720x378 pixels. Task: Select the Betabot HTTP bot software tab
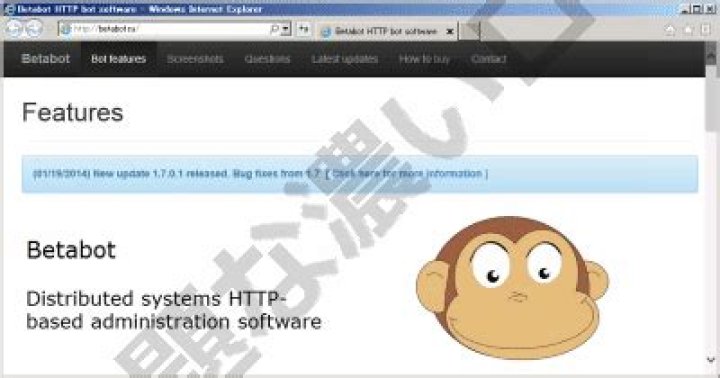point(386,31)
